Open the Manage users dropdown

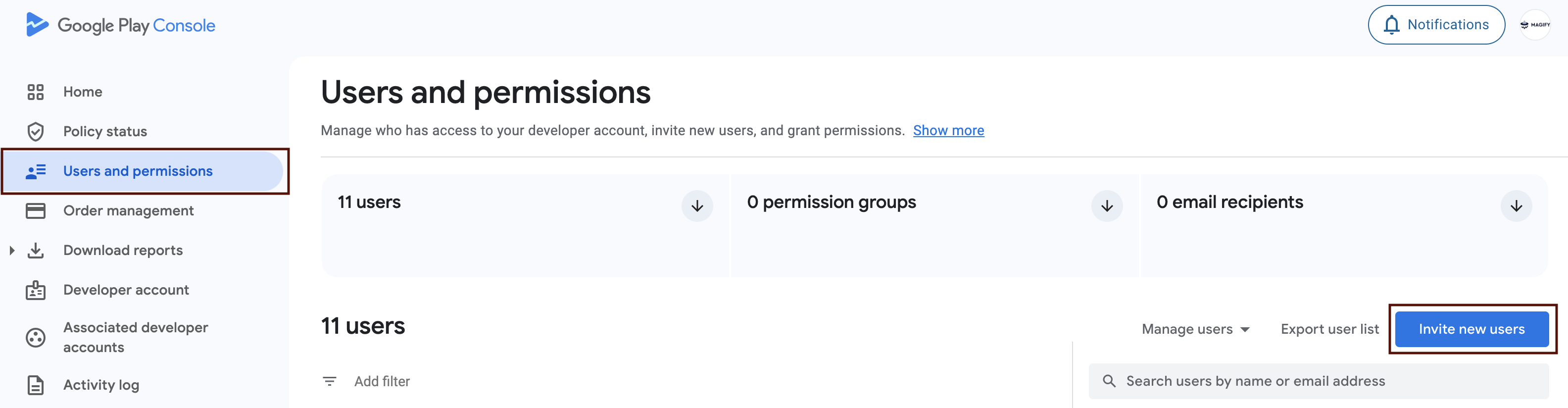[x=1195, y=329]
